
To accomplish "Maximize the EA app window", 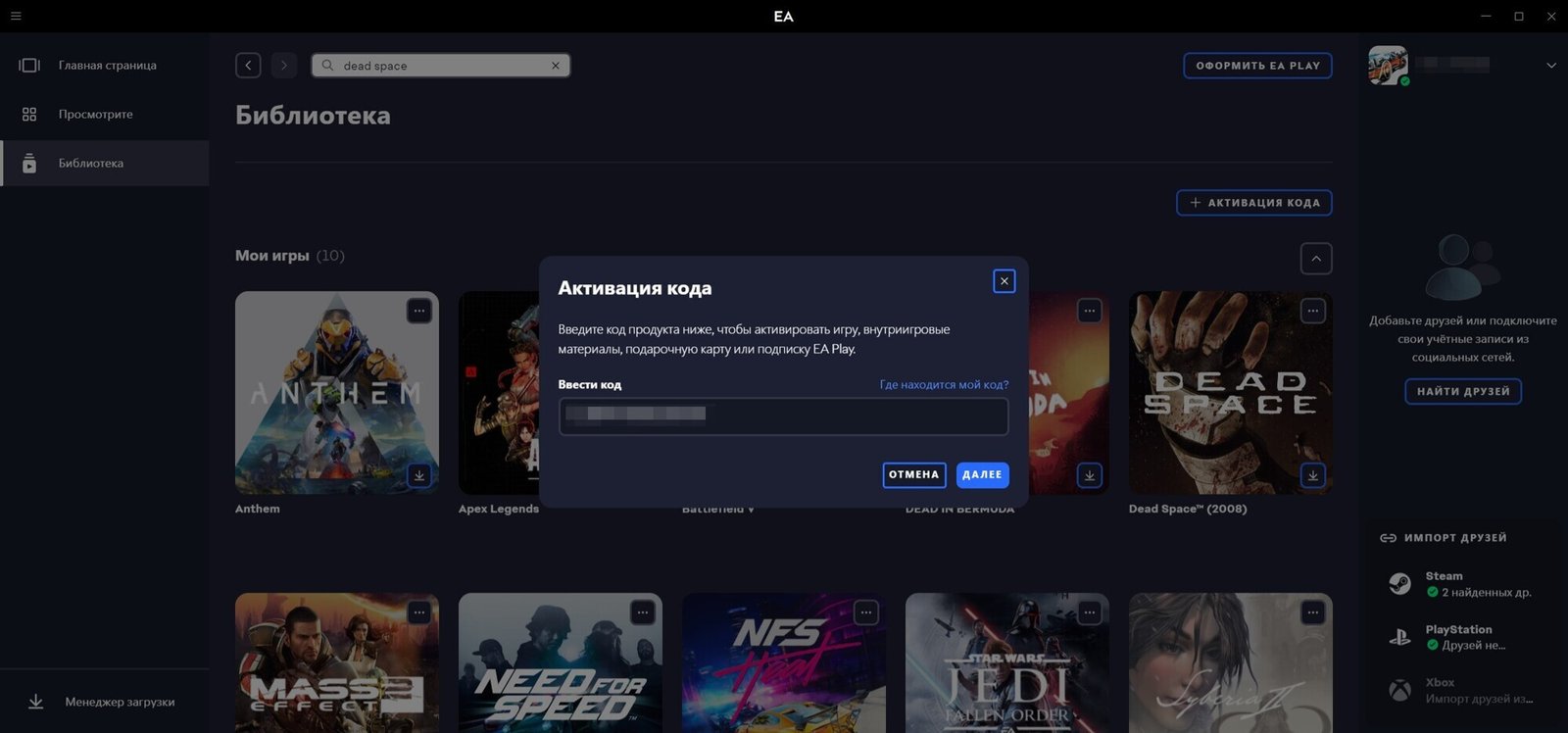I will [1519, 16].
